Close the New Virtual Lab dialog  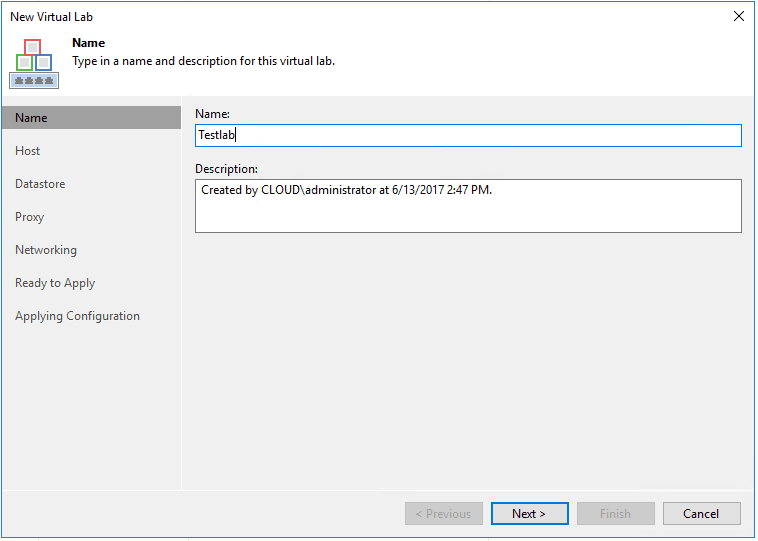point(739,16)
